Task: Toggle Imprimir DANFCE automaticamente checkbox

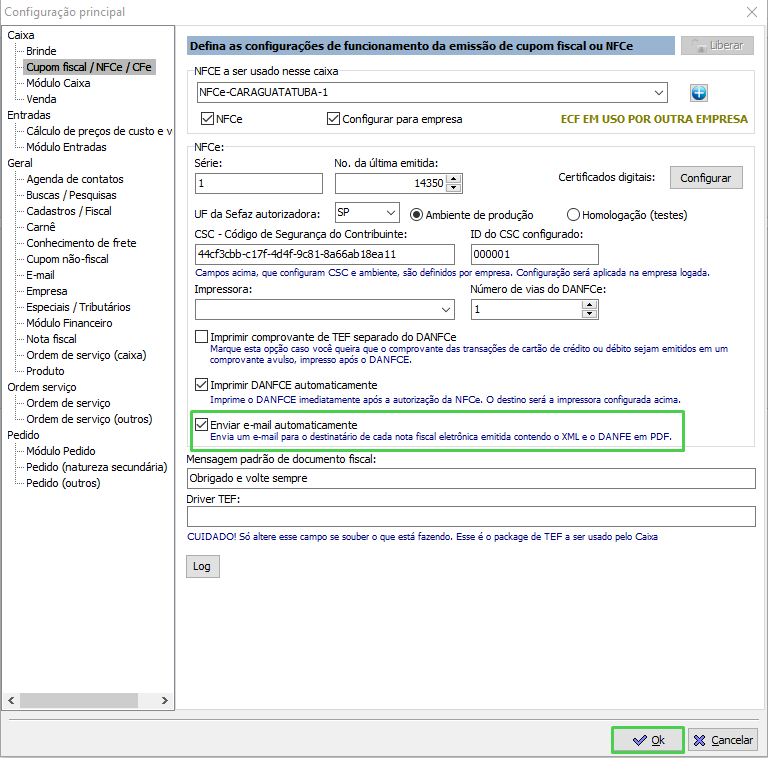Action: point(201,384)
